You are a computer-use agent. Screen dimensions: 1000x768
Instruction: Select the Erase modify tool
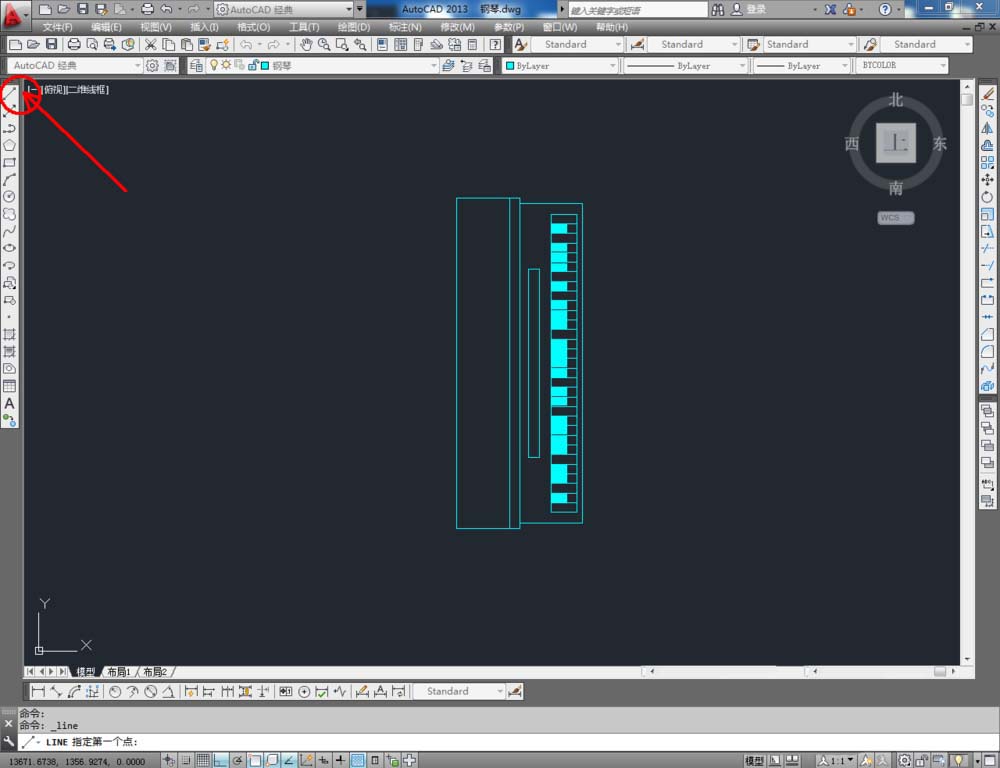(x=988, y=94)
